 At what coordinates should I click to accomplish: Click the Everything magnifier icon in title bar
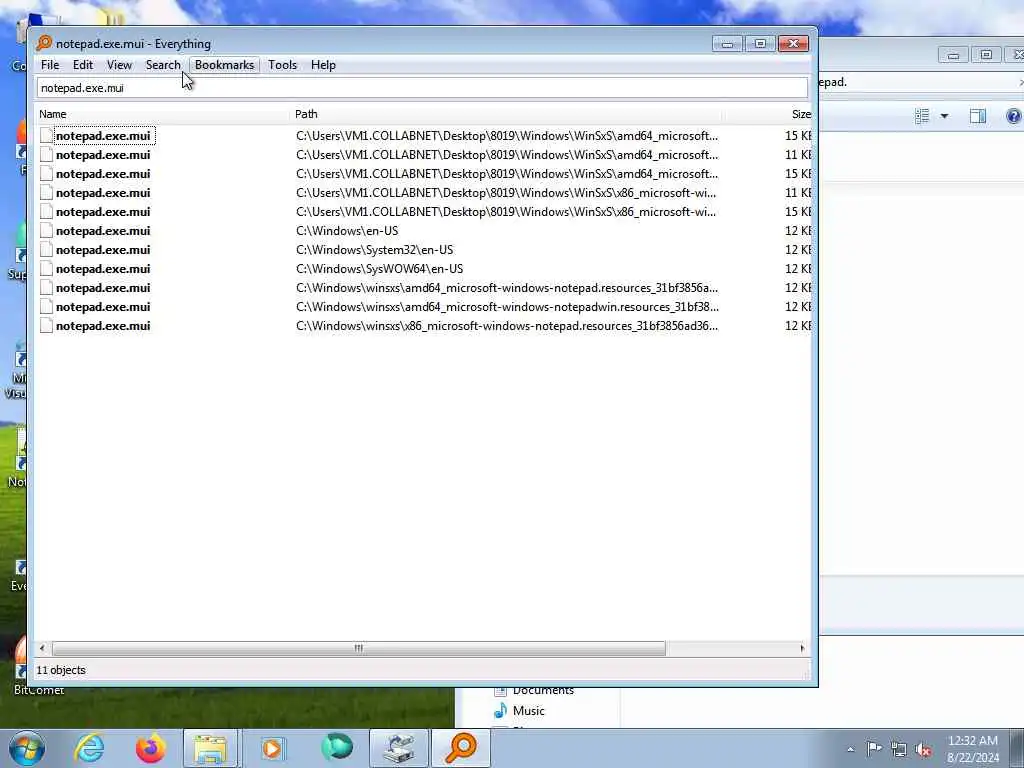click(44, 43)
